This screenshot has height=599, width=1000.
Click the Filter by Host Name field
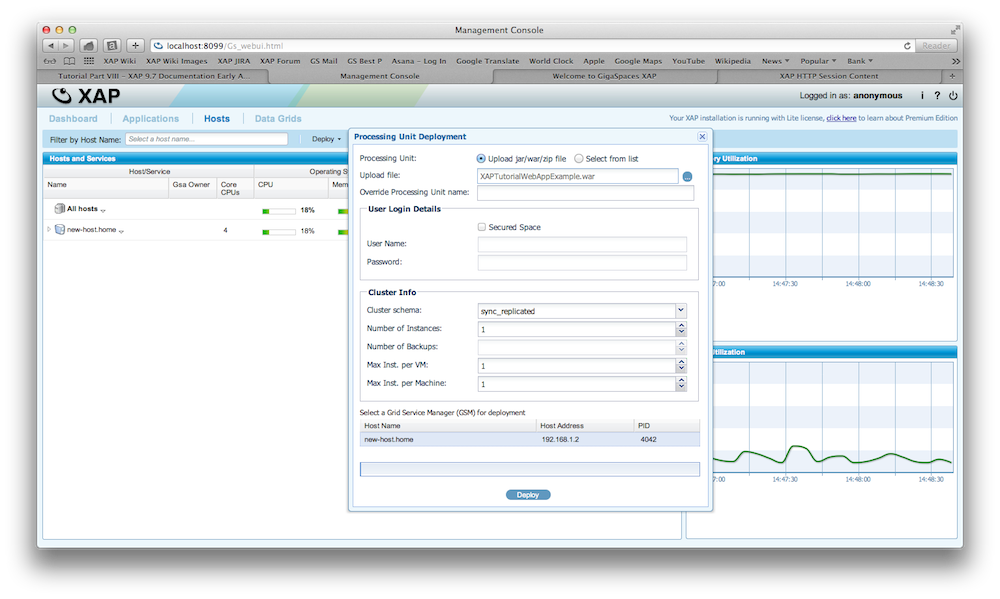coord(207,139)
